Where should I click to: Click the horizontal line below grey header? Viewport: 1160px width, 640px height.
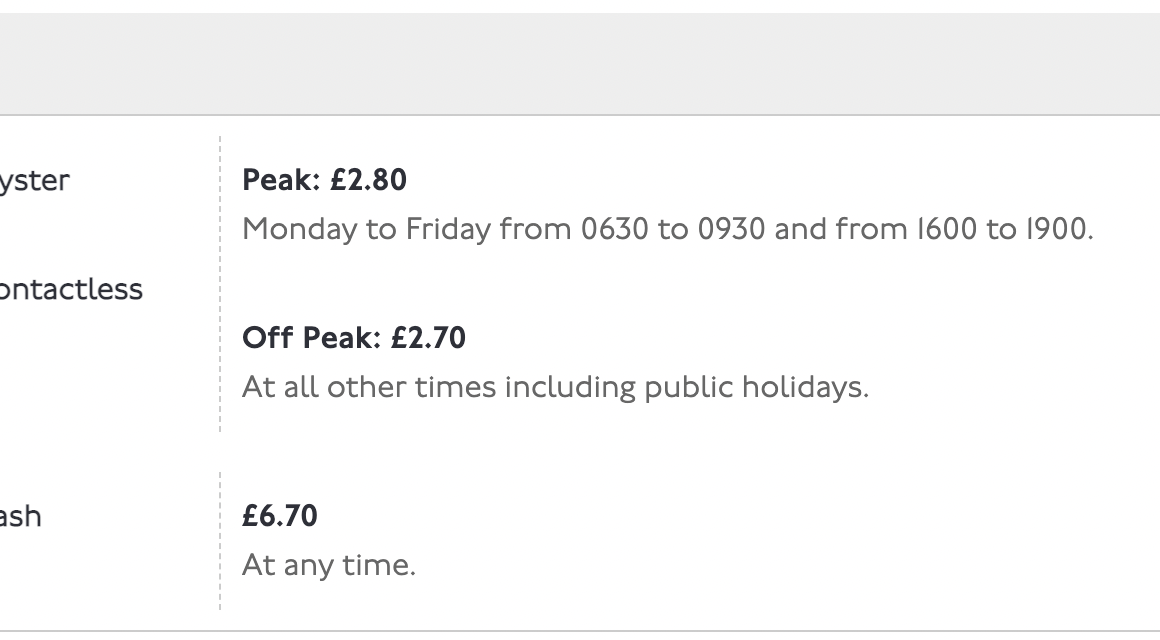pyautogui.click(x=580, y=115)
